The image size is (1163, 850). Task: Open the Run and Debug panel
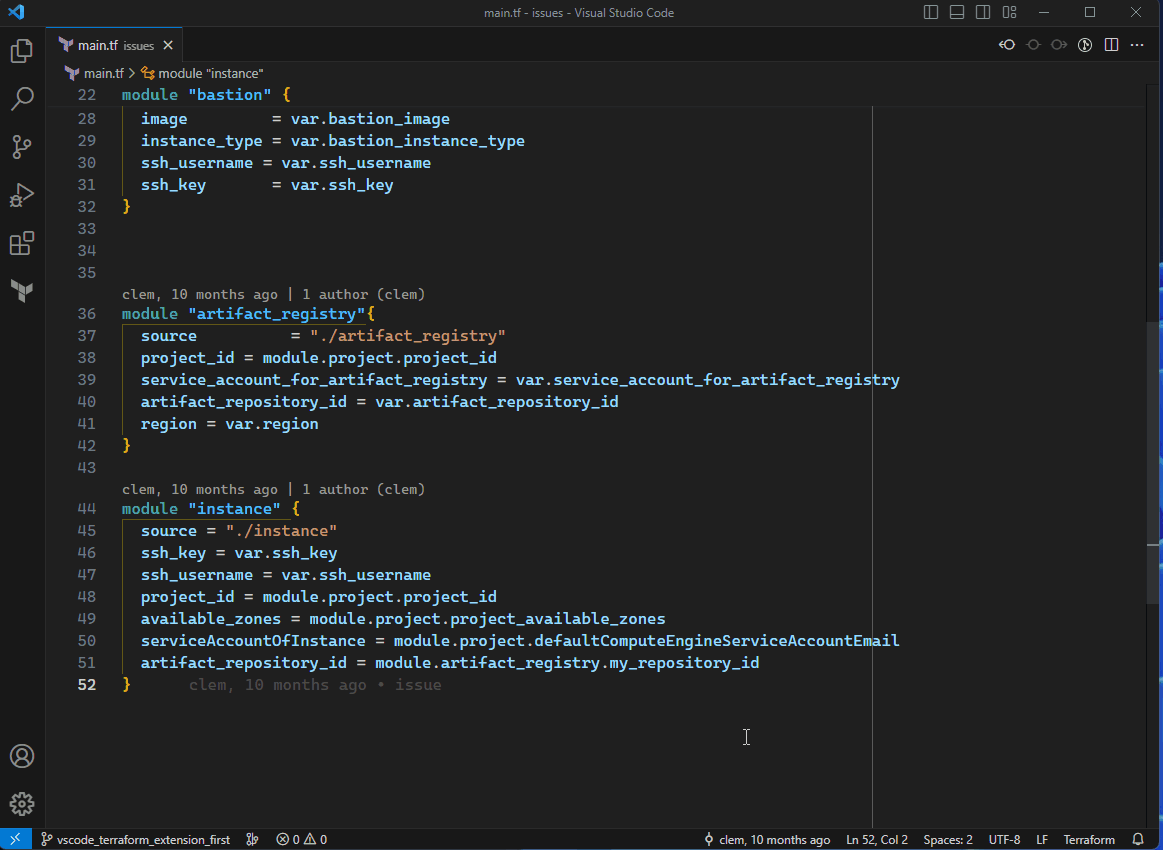pyautogui.click(x=22, y=195)
